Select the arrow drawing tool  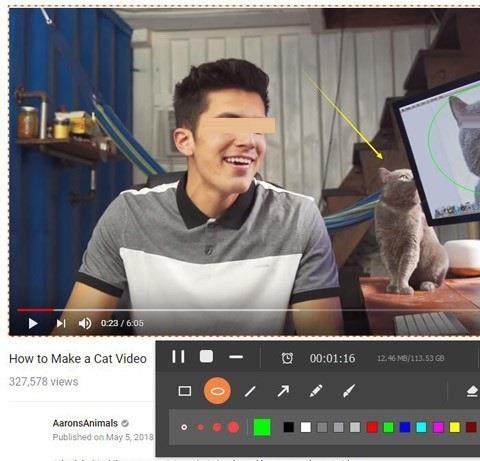click(x=283, y=391)
